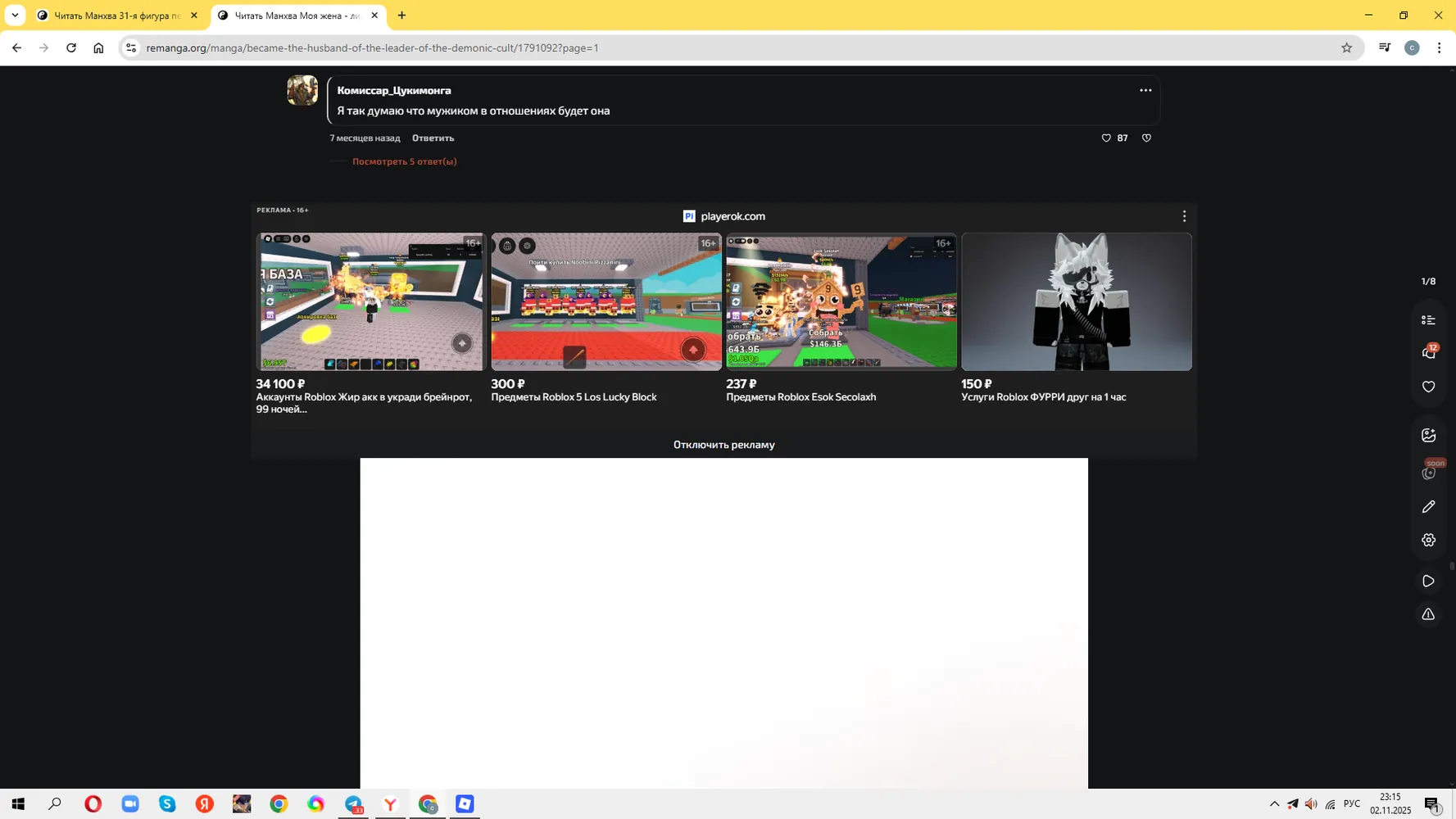This screenshot has width=1456, height=819.
Task: Like the comment with 87 likes
Action: [1106, 138]
